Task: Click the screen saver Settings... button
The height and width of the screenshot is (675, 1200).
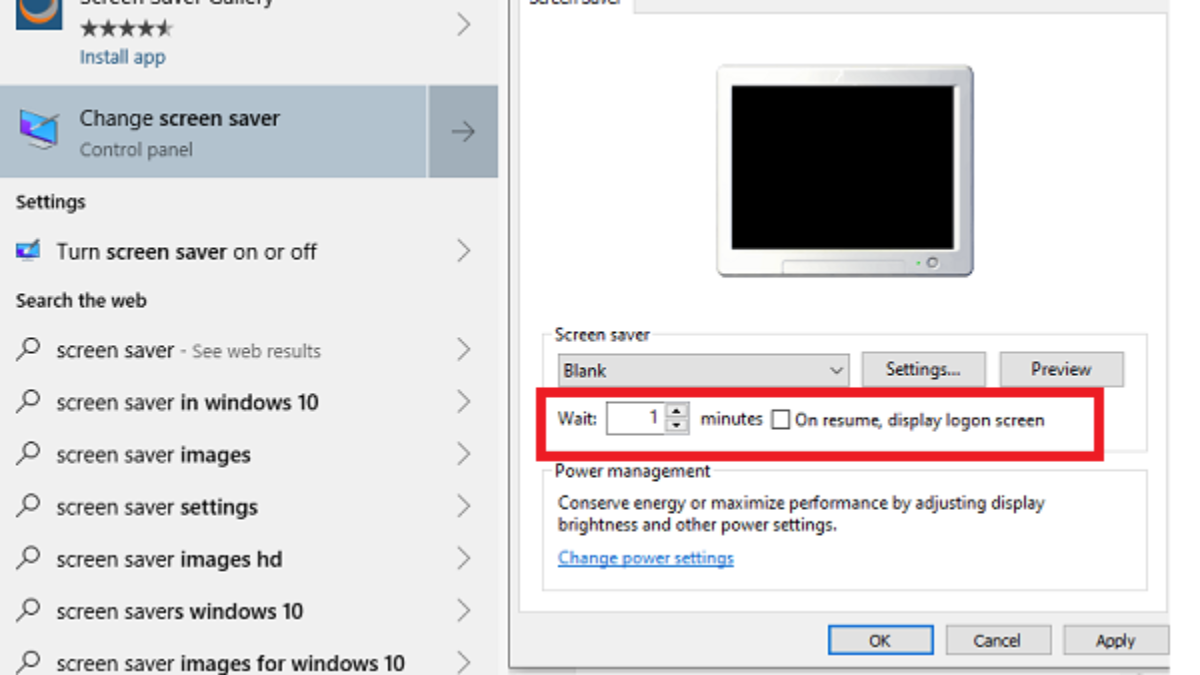Action: click(923, 369)
